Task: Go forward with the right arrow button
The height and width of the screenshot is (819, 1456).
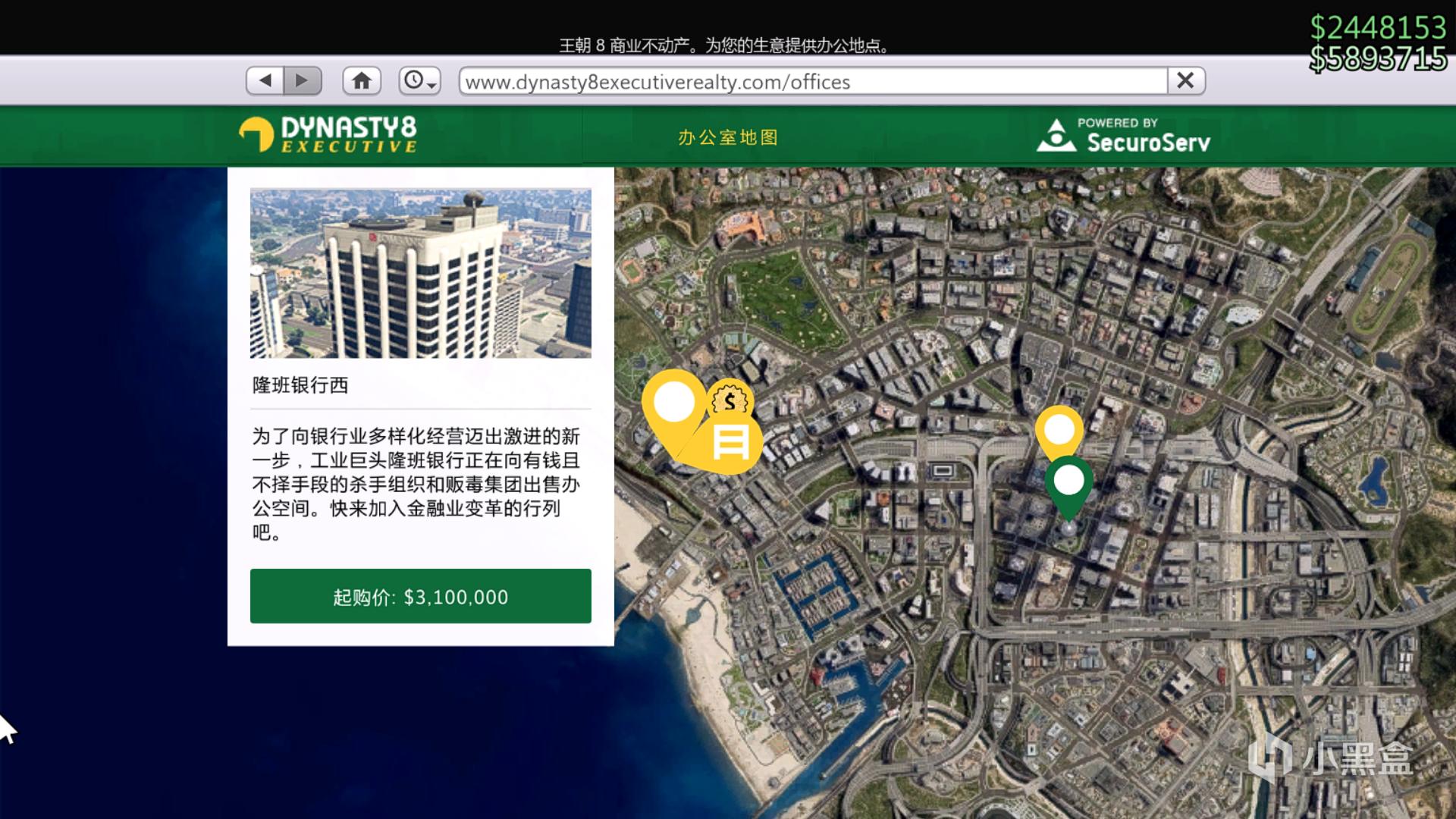Action: click(303, 80)
